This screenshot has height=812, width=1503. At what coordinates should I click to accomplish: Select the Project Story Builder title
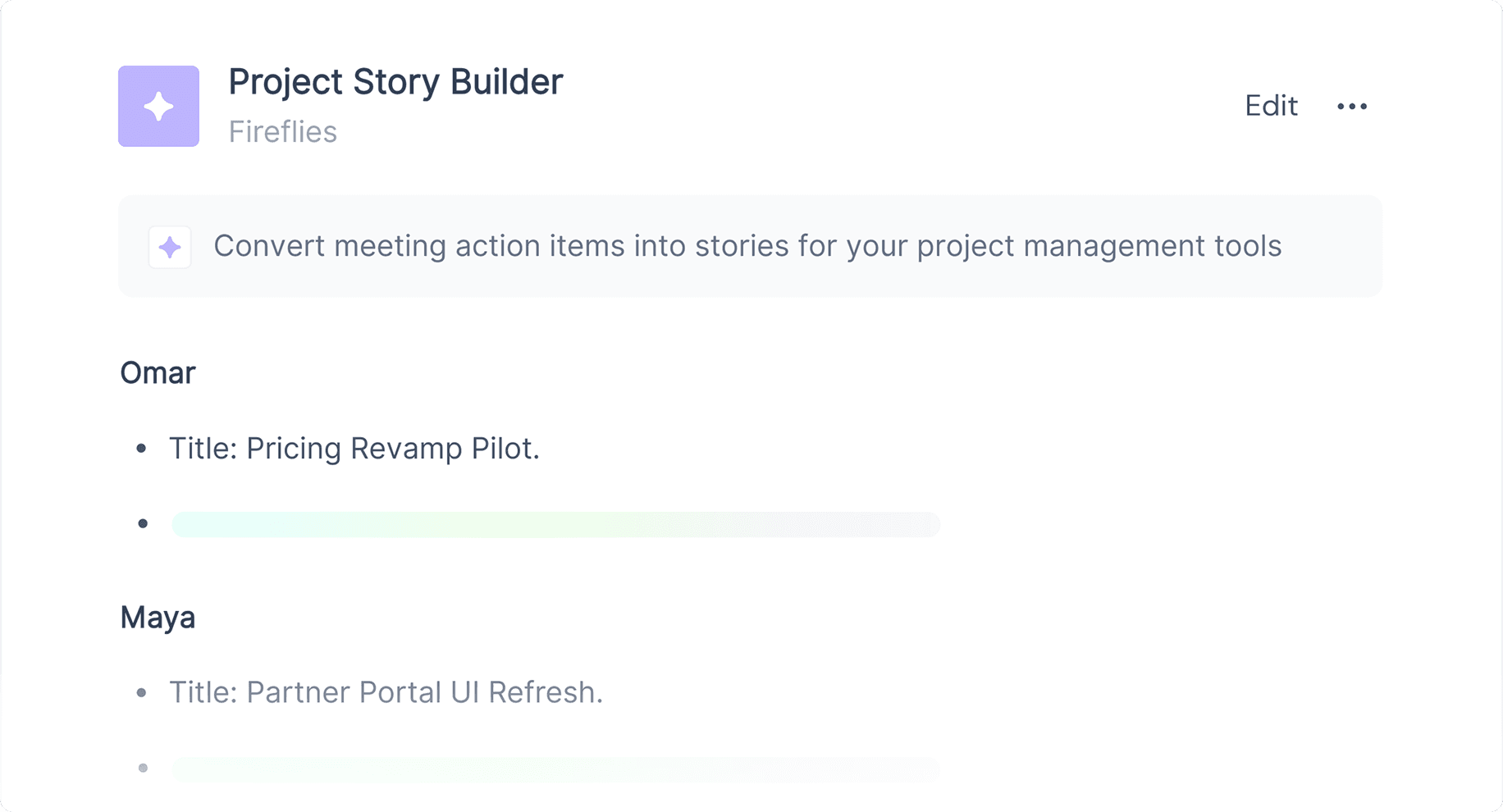395,82
